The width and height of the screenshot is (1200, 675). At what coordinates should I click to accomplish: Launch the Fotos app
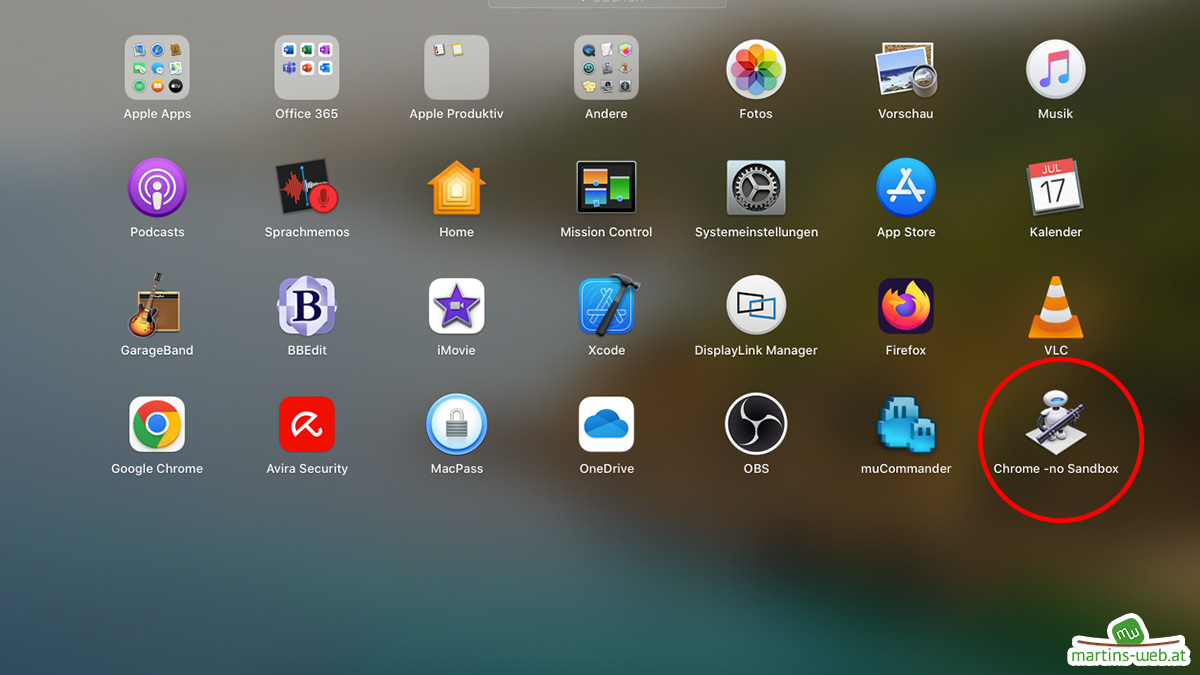[x=756, y=69]
